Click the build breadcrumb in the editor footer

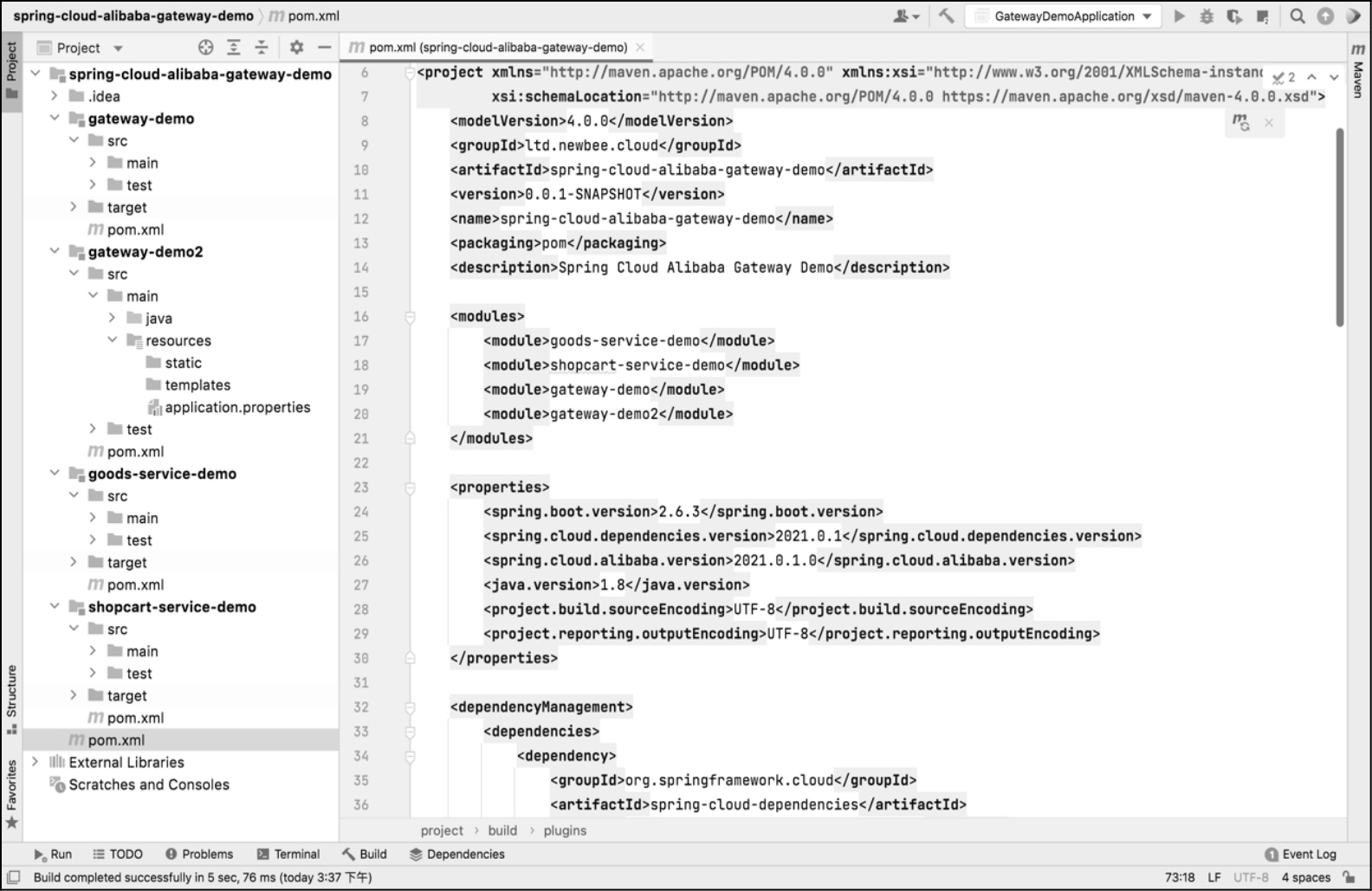point(502,830)
